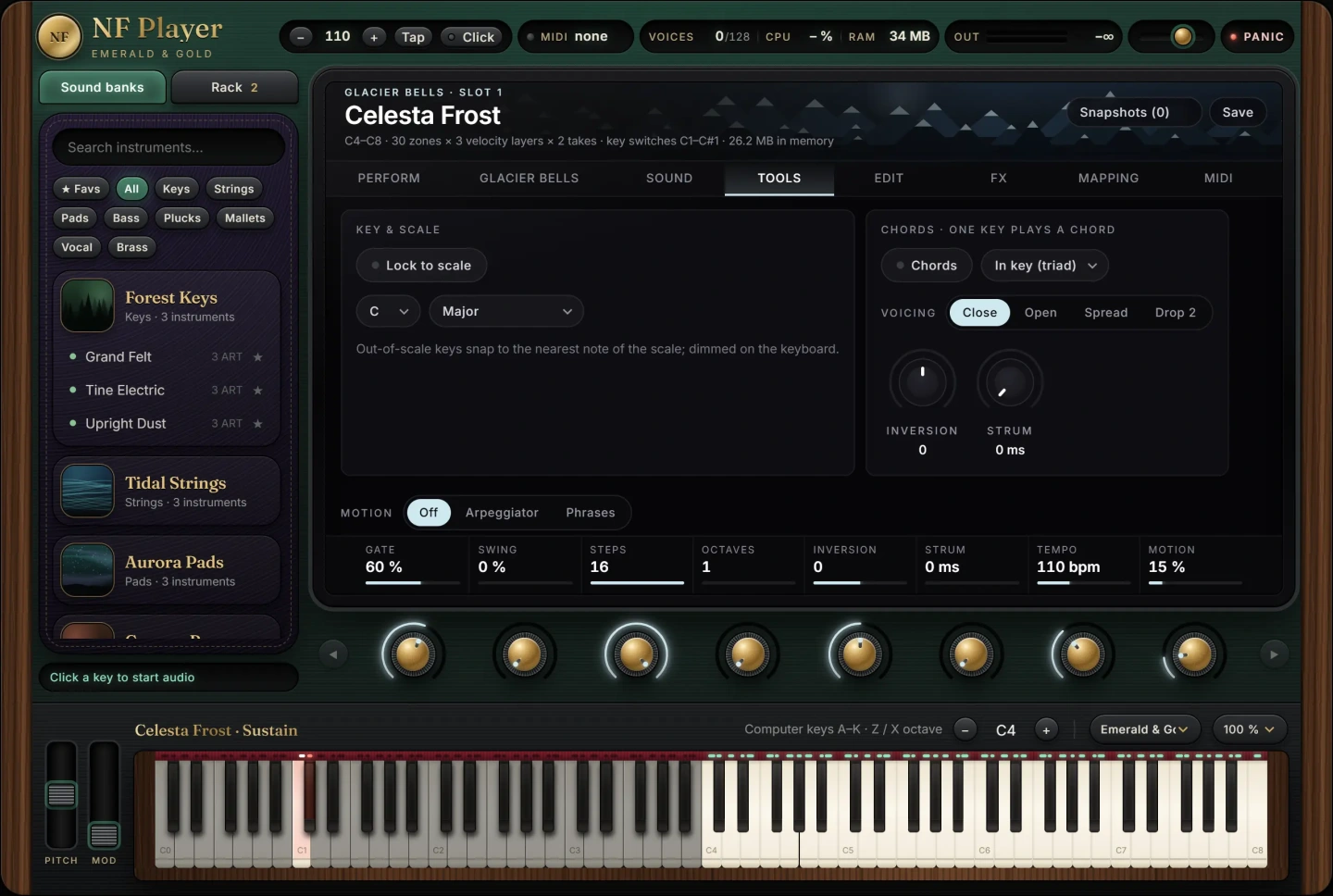Switch to the Perform tab
The width and height of the screenshot is (1333, 896).
point(389,179)
